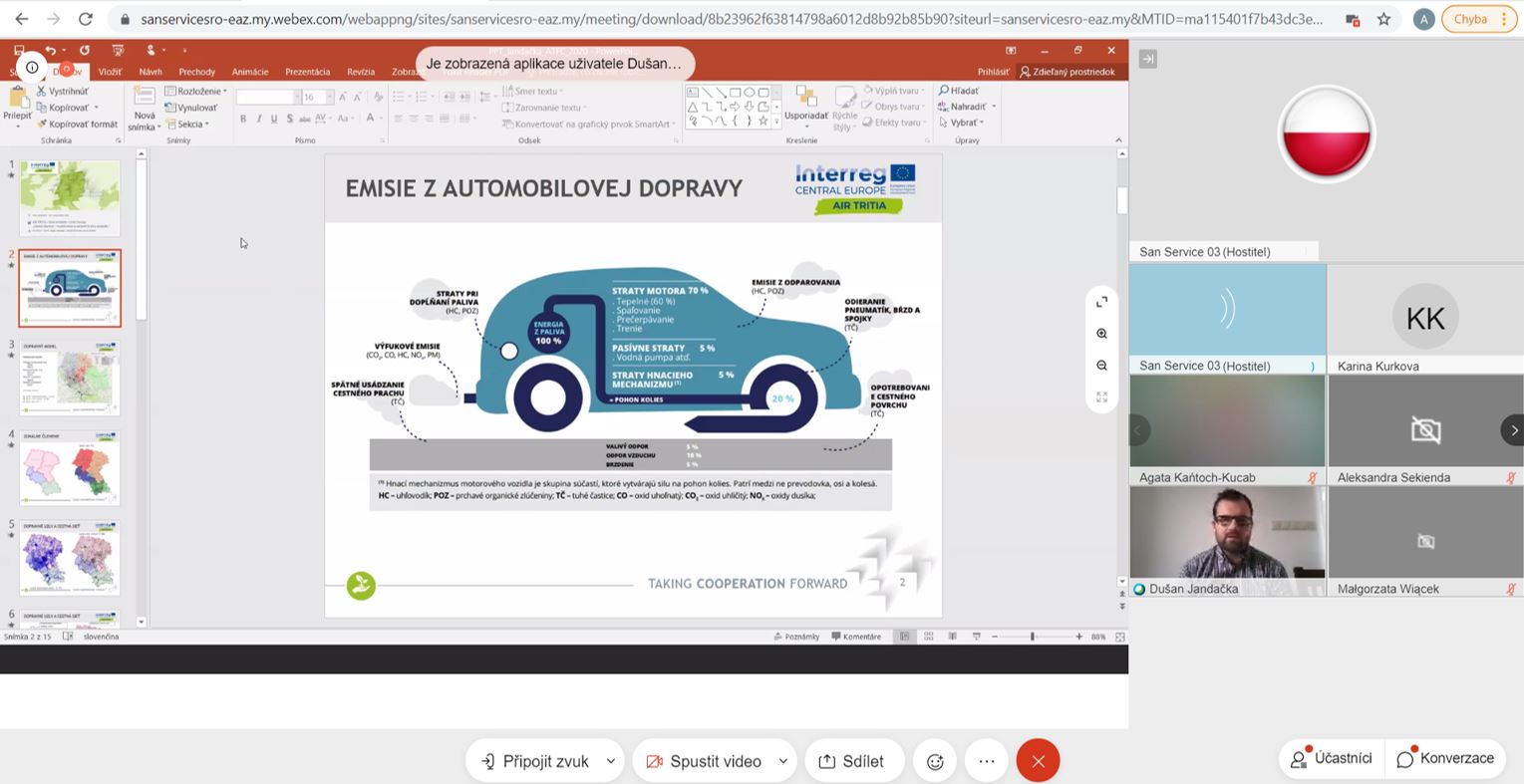Viewport: 1524px width, 784px height.
Task: Click the Underline icon in the ribbon
Action: [x=274, y=119]
